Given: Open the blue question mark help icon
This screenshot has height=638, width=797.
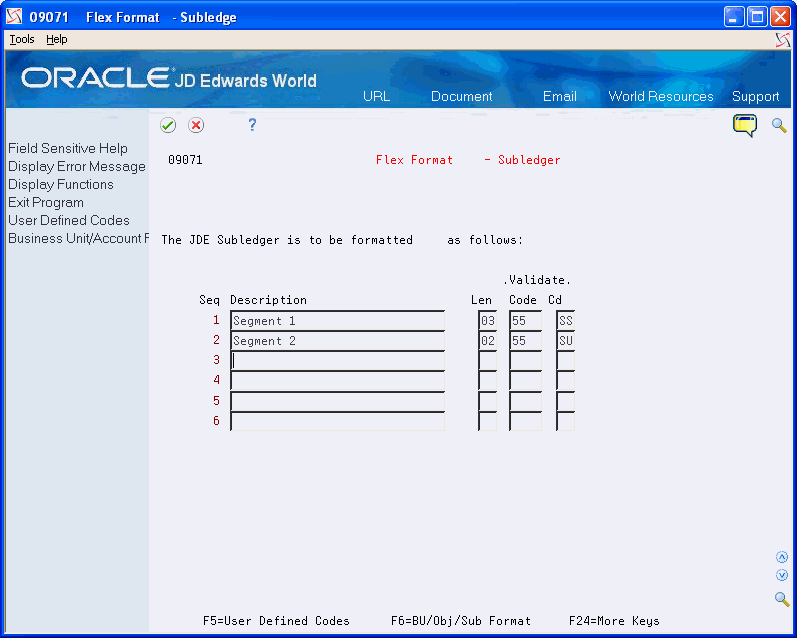Looking at the screenshot, I should point(252,125).
